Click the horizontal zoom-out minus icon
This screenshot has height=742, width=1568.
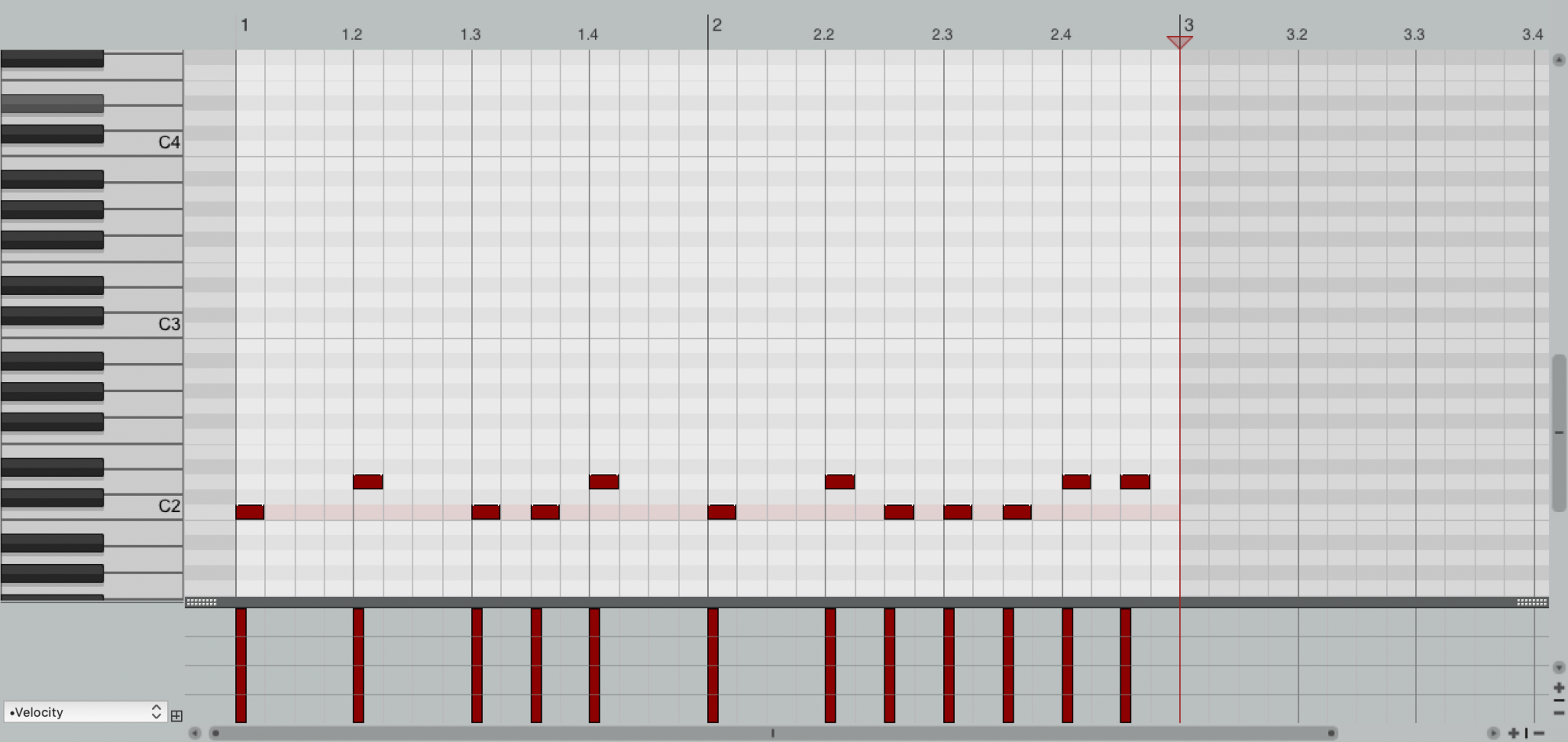click(x=1539, y=733)
